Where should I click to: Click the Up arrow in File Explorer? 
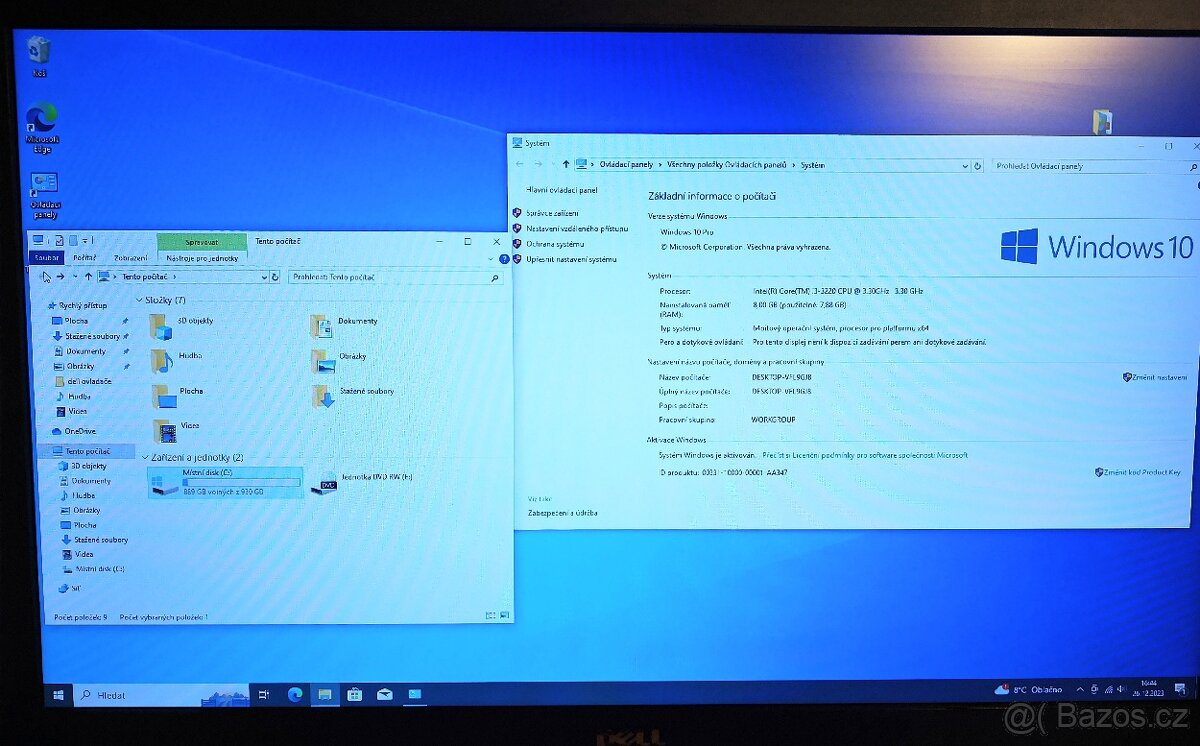pyautogui.click(x=88, y=277)
